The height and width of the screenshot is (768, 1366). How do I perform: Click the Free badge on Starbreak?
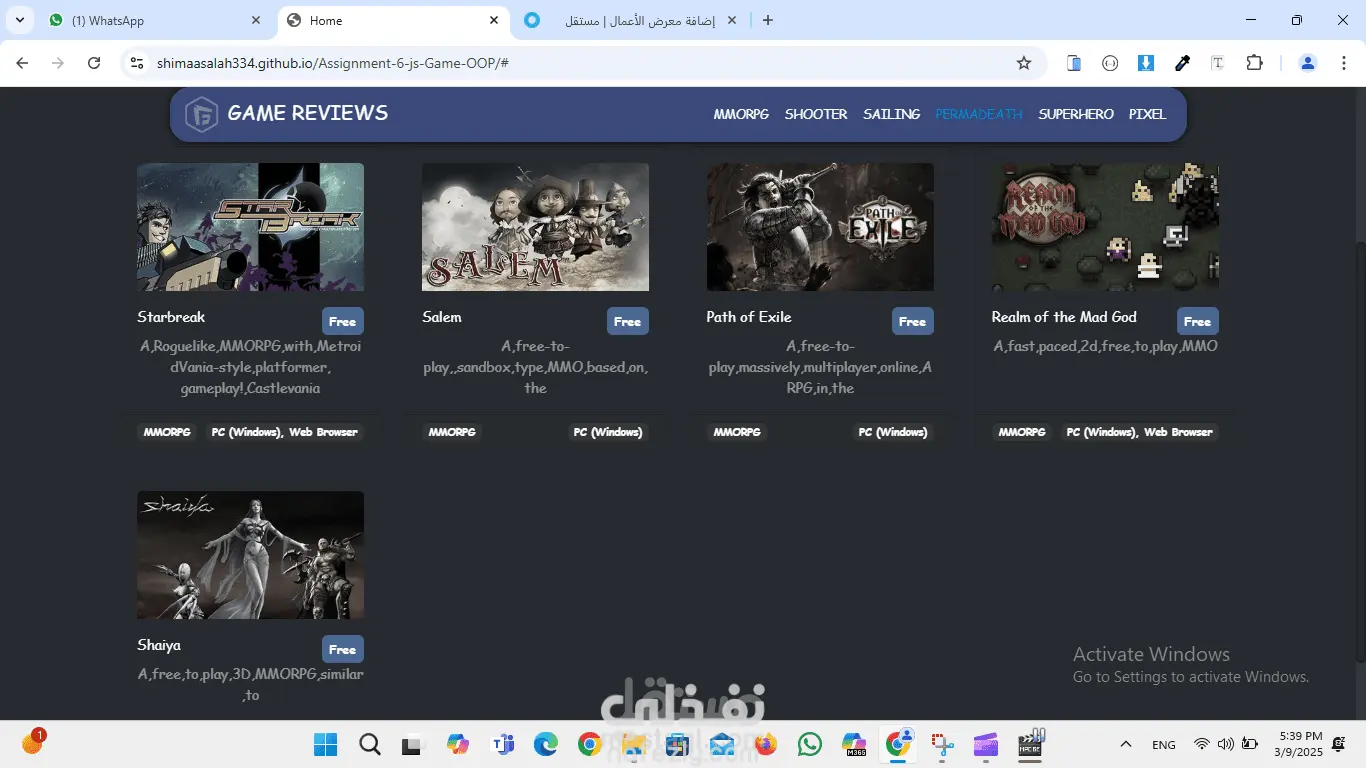pos(343,321)
